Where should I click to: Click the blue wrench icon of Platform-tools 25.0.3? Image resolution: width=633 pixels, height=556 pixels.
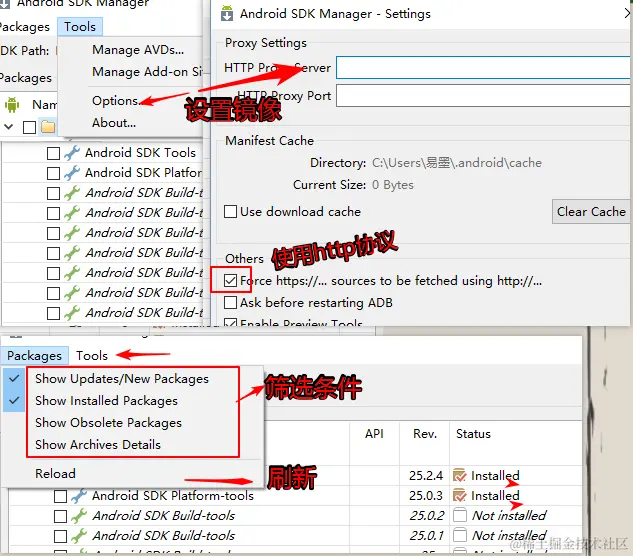(x=79, y=496)
